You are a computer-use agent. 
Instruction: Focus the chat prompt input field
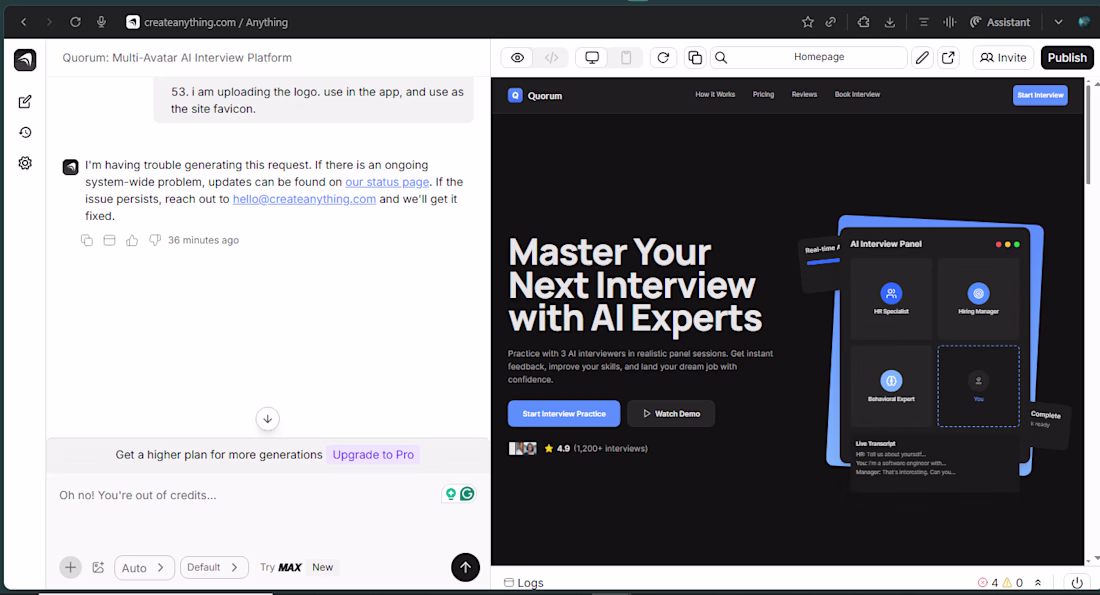pyautogui.click(x=246, y=495)
